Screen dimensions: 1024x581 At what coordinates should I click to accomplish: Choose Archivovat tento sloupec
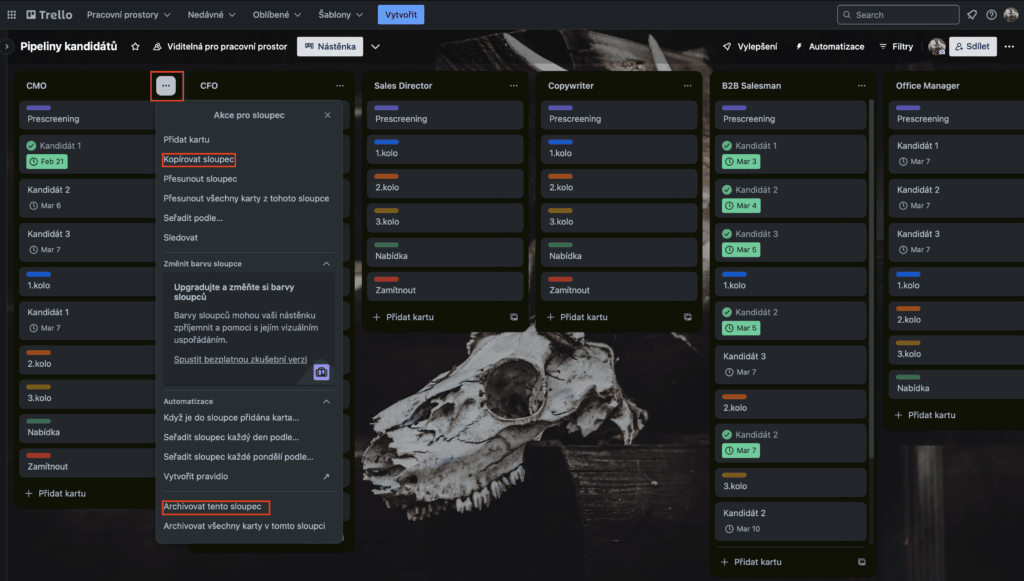(x=212, y=507)
